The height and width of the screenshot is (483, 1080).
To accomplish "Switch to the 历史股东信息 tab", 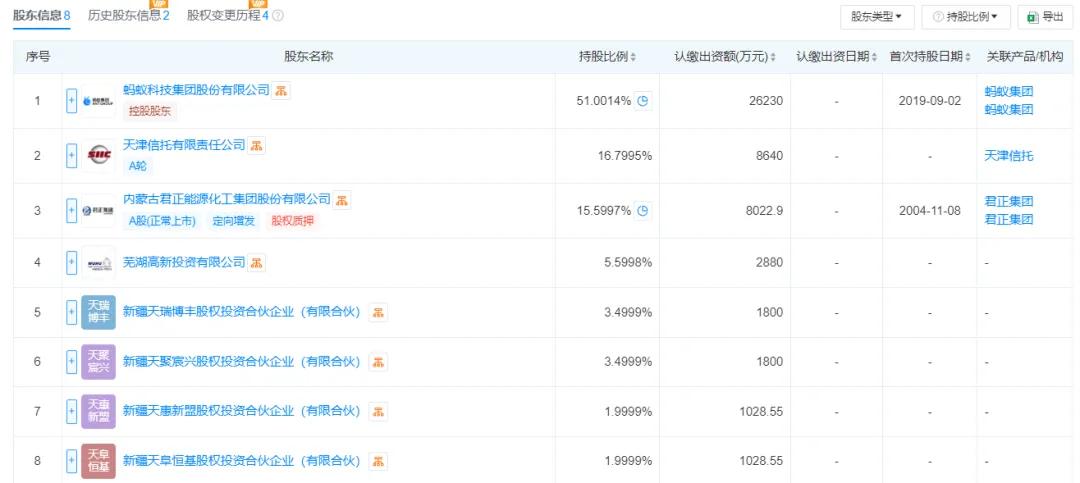I will point(129,15).
